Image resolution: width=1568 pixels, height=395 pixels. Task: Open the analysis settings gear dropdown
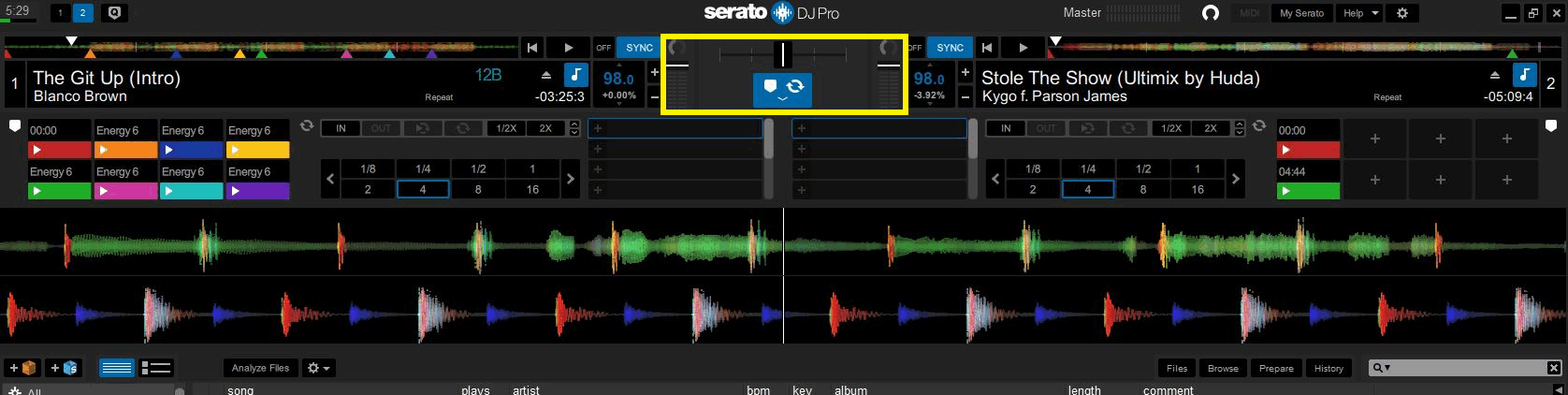(x=318, y=368)
